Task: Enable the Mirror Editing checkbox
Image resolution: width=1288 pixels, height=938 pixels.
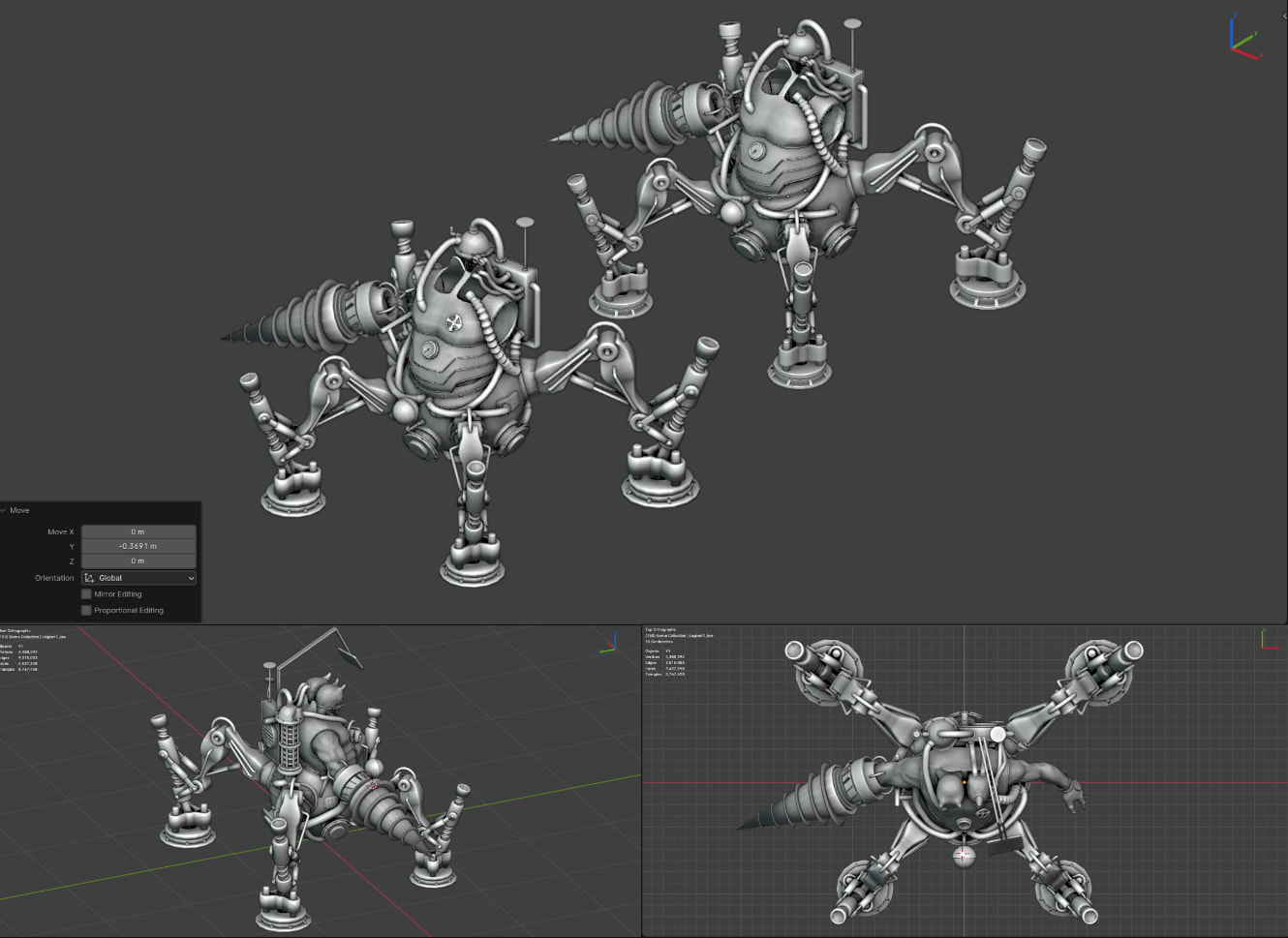Action: (x=87, y=594)
